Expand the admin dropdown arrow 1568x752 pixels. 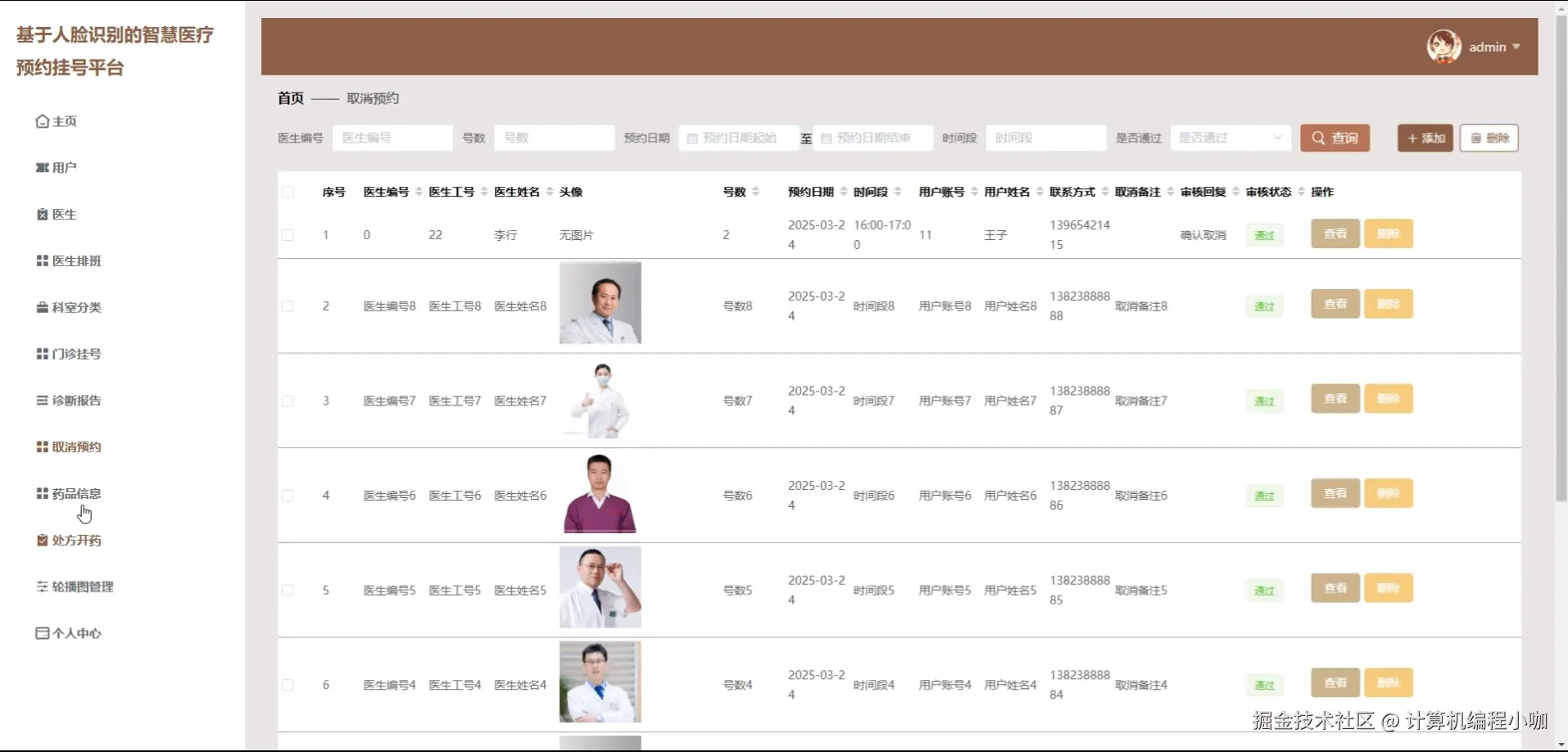1516,47
